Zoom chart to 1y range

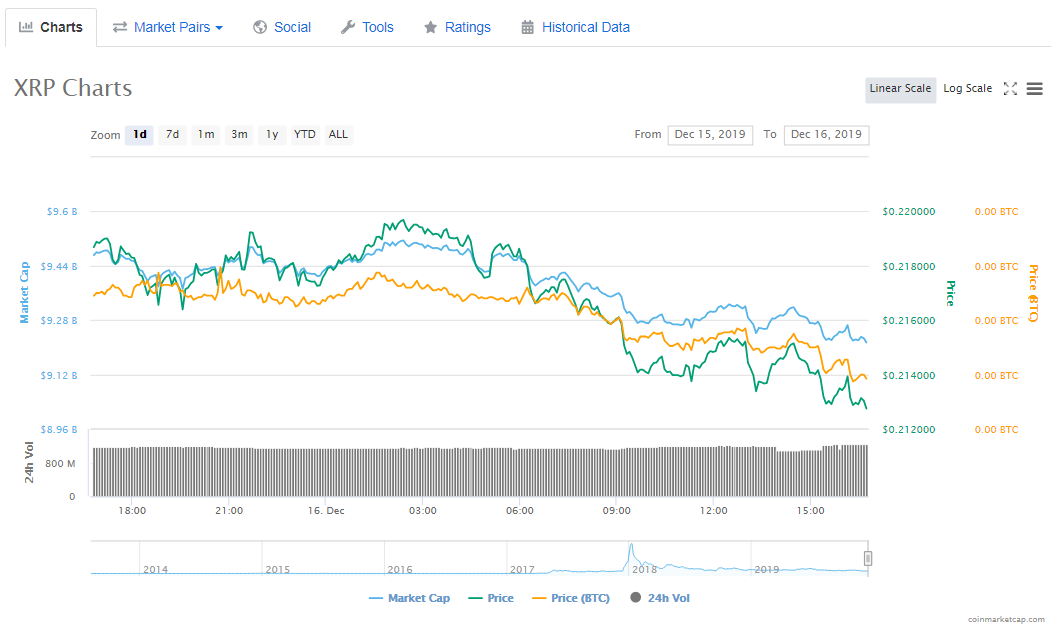click(x=271, y=134)
